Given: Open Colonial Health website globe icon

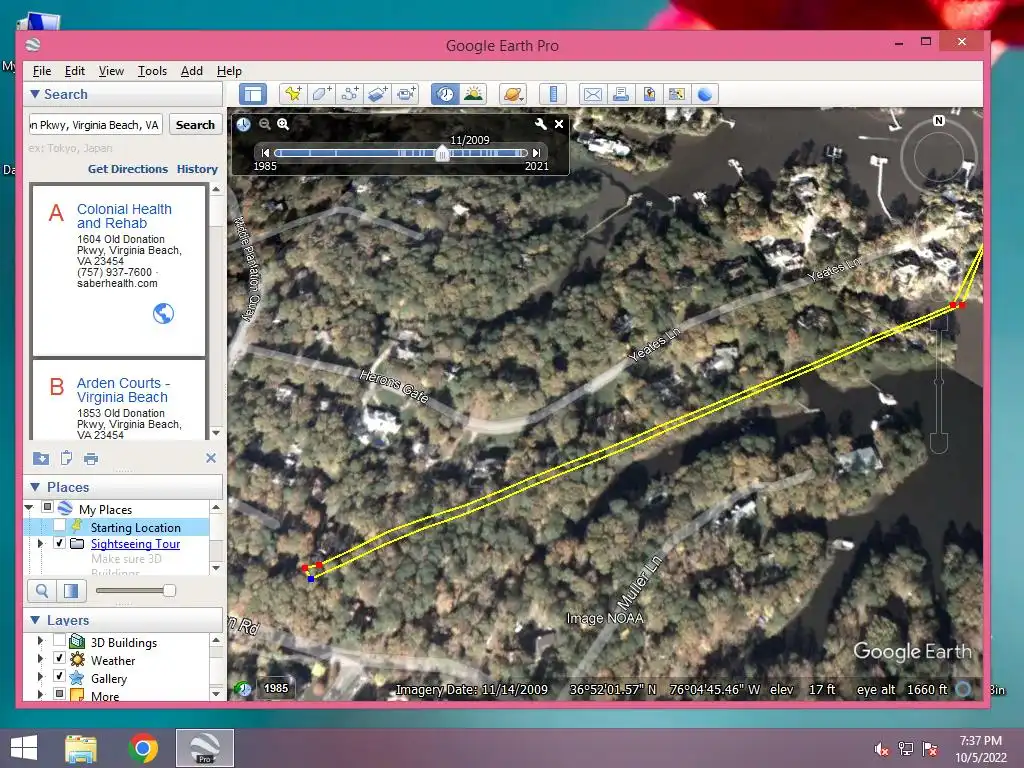Looking at the screenshot, I should point(163,313).
